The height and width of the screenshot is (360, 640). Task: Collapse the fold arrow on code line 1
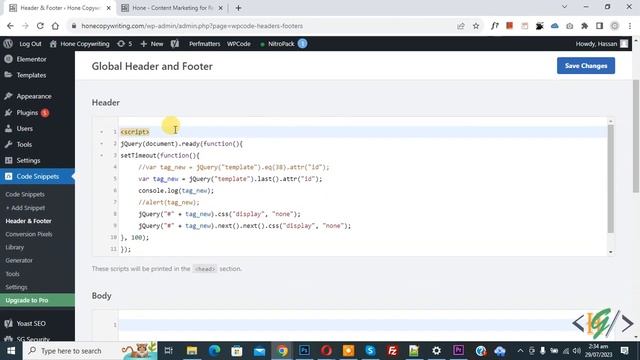(x=102, y=132)
